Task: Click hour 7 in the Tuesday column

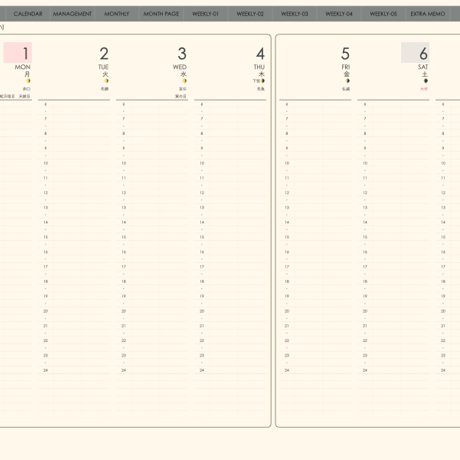Action: click(x=46, y=119)
